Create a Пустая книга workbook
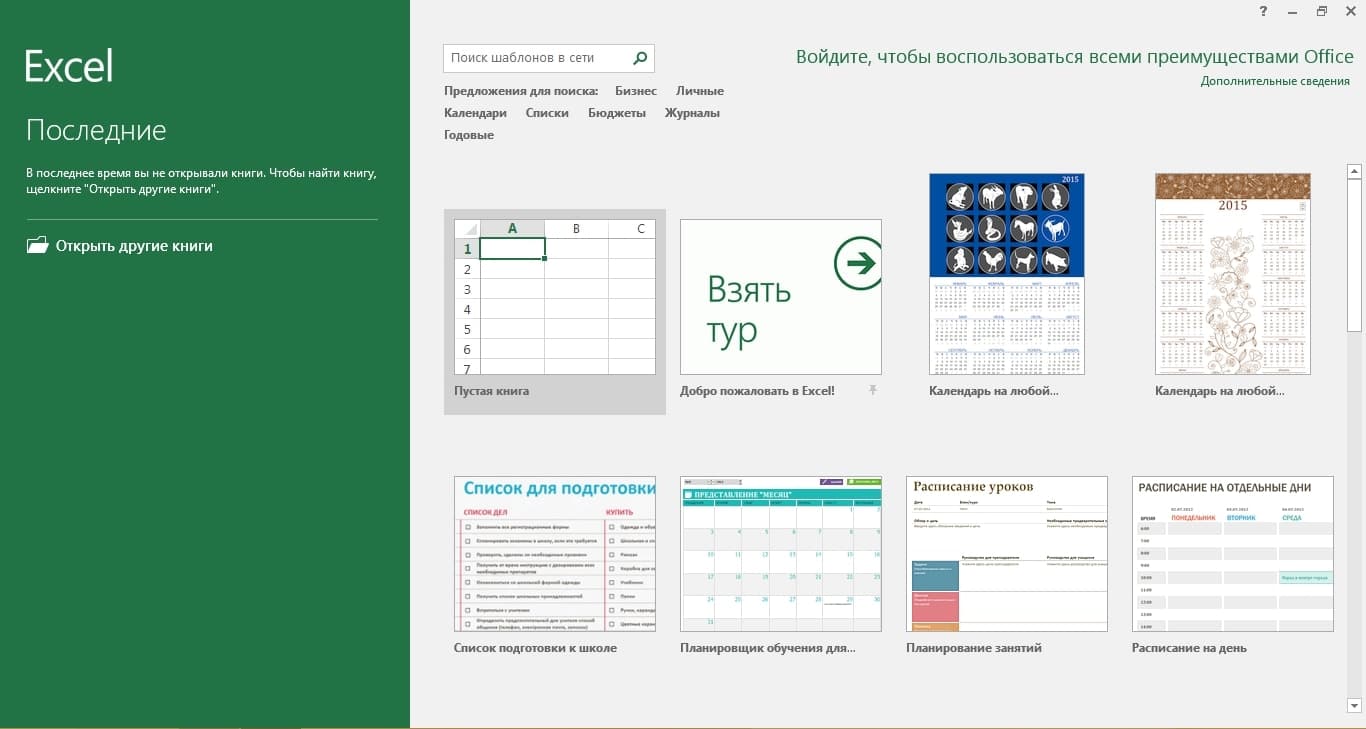The image size is (1366, 729). click(x=555, y=311)
